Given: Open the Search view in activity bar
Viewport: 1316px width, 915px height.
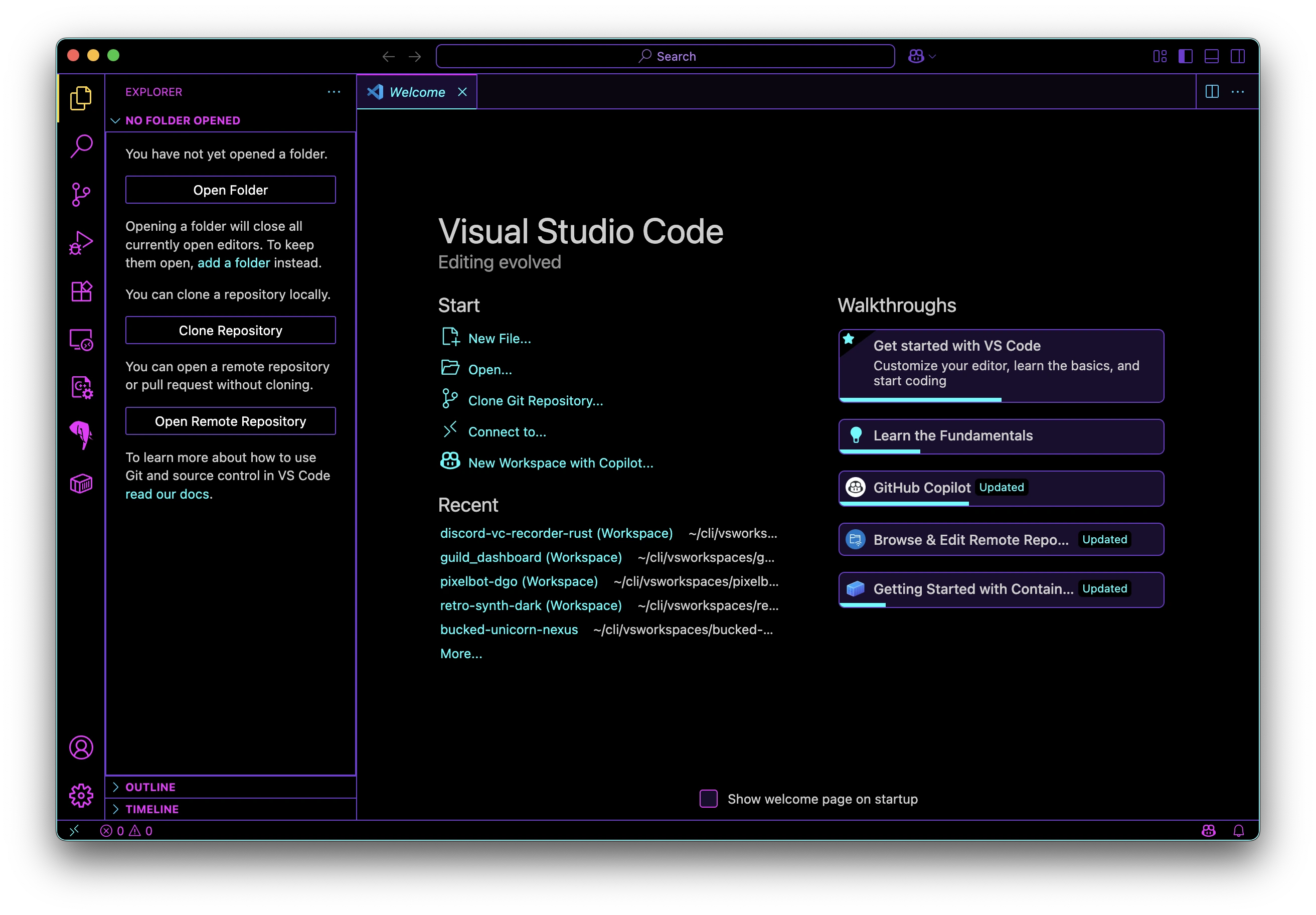Looking at the screenshot, I should [x=81, y=146].
